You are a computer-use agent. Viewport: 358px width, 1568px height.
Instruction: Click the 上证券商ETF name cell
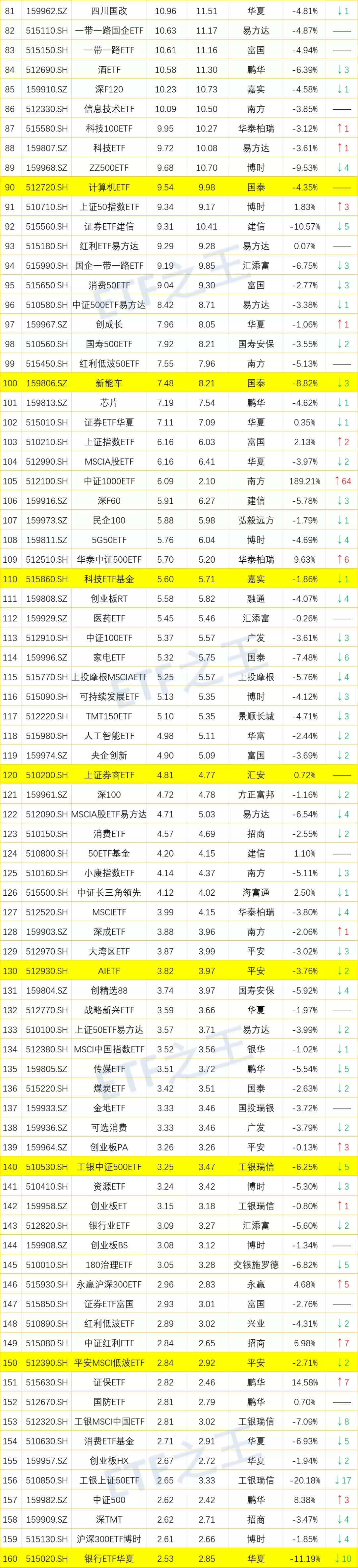pyautogui.click(x=109, y=775)
